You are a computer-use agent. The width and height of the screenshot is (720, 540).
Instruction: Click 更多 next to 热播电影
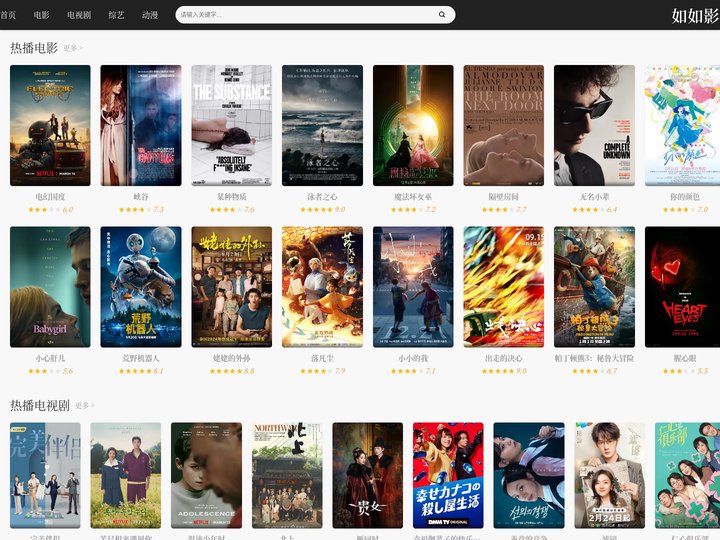point(73,48)
